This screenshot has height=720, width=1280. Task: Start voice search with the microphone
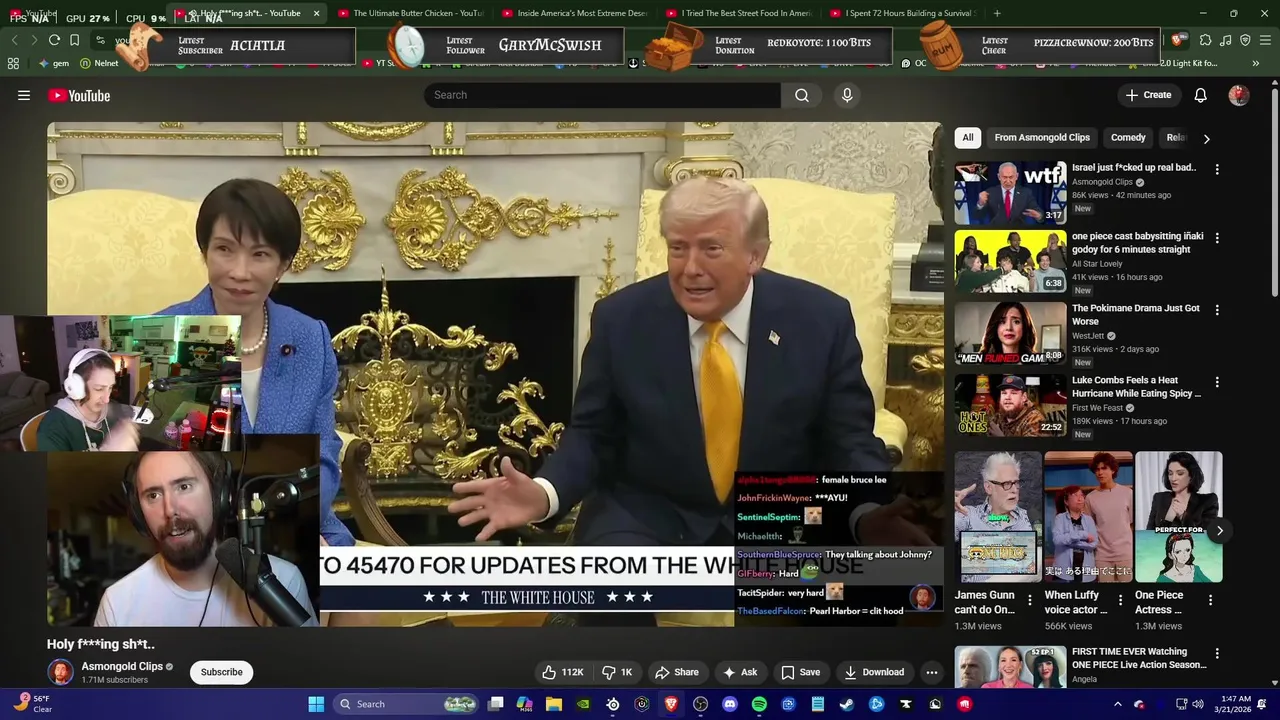847,95
